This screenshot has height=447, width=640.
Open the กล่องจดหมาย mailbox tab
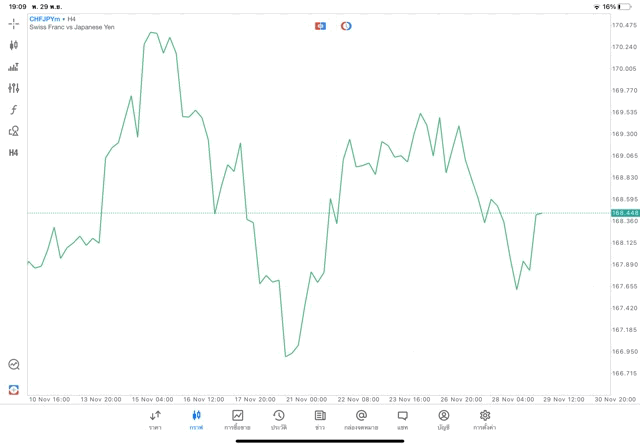(x=361, y=420)
